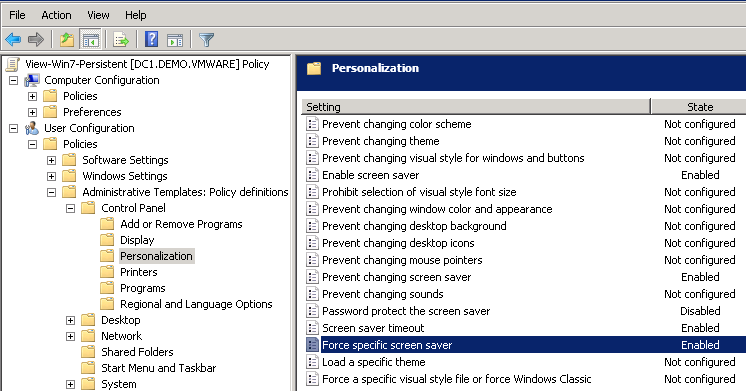
Task: Expand the System node
Action: (70, 385)
